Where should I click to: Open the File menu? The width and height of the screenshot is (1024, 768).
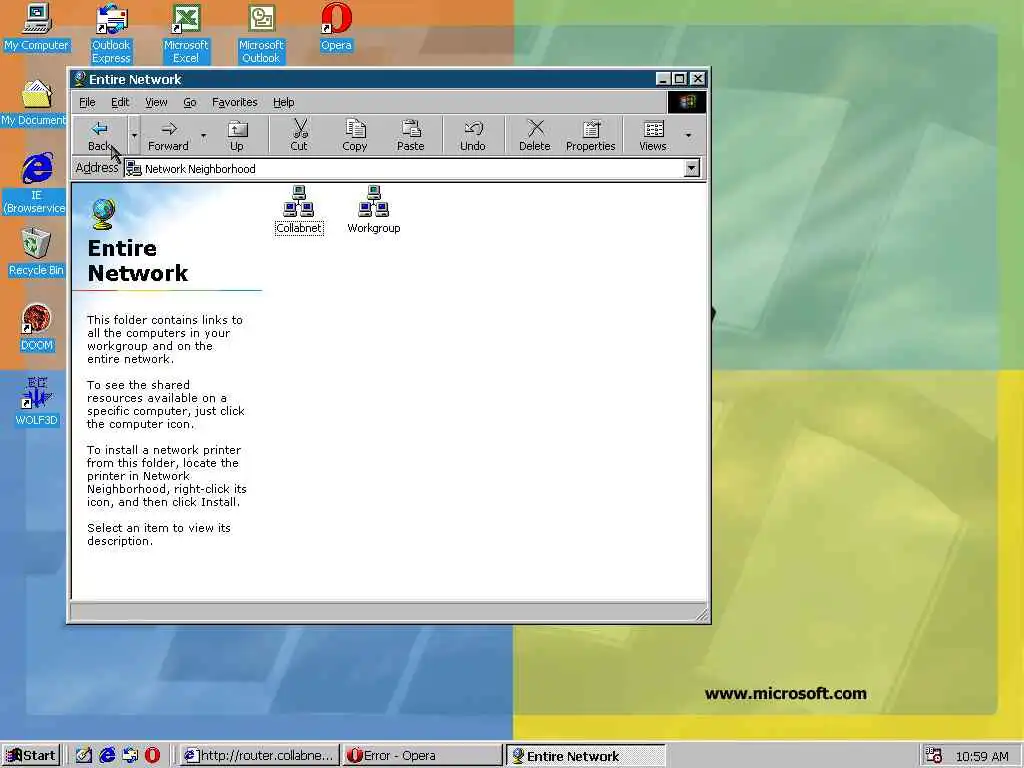(x=87, y=102)
